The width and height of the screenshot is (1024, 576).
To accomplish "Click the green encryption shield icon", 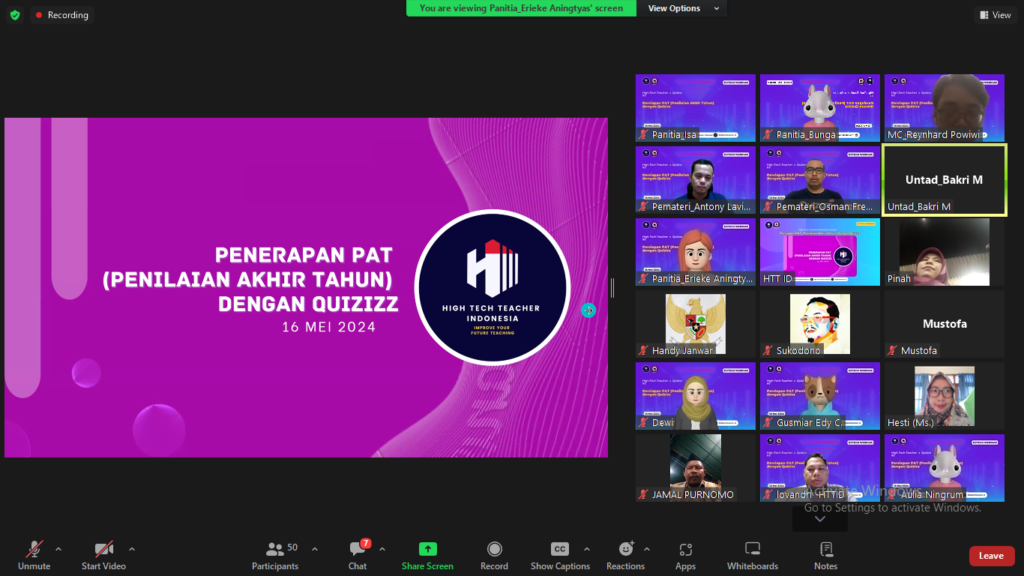I will 14,15.
